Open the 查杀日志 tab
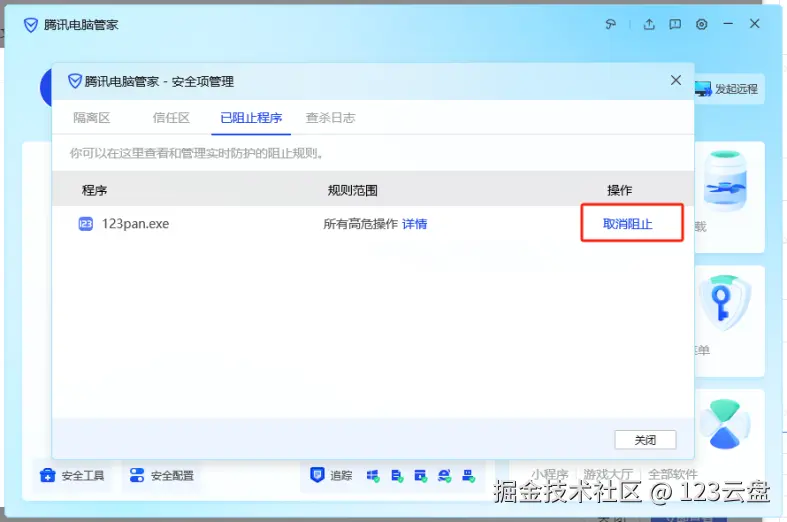 coord(330,118)
